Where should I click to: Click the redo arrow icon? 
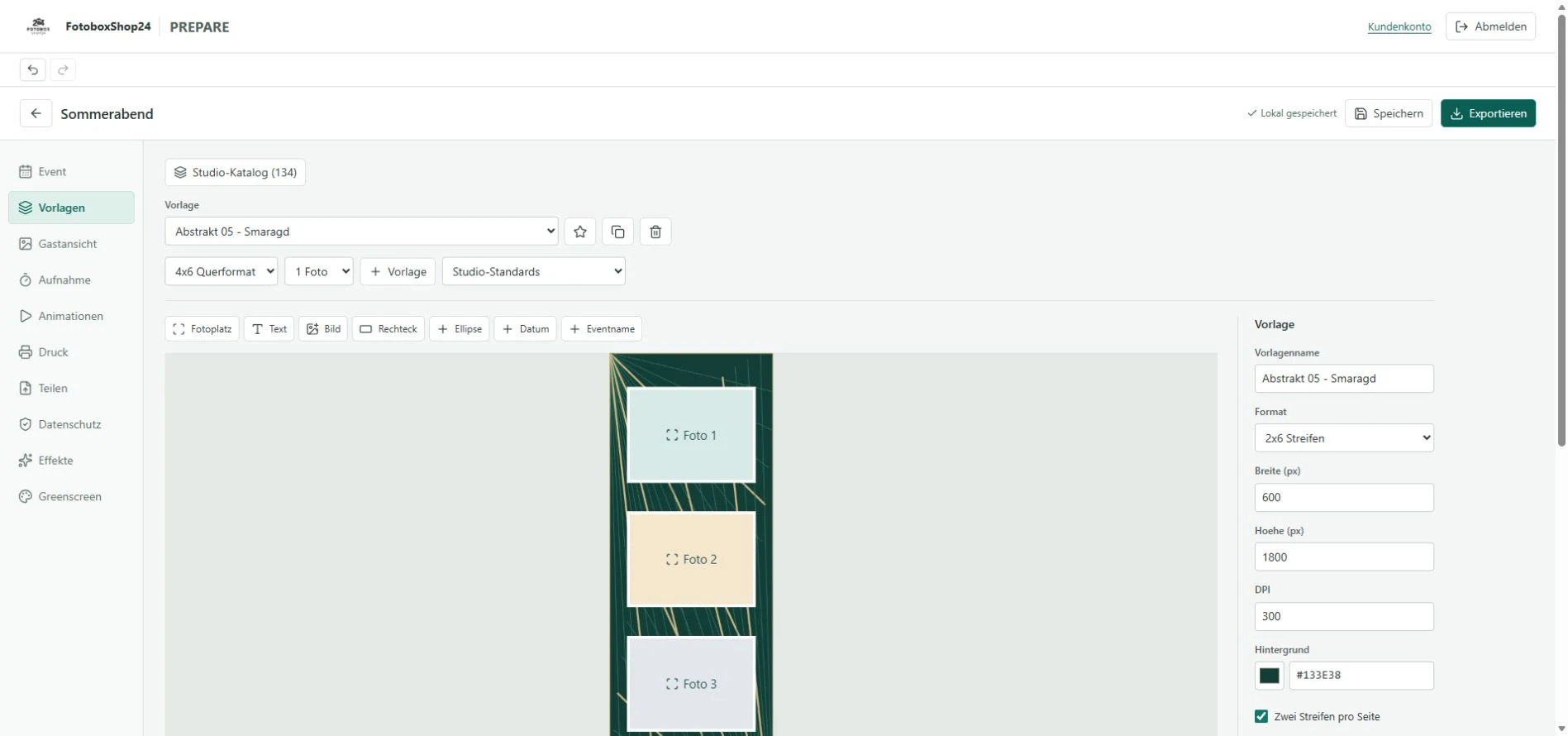(x=63, y=69)
